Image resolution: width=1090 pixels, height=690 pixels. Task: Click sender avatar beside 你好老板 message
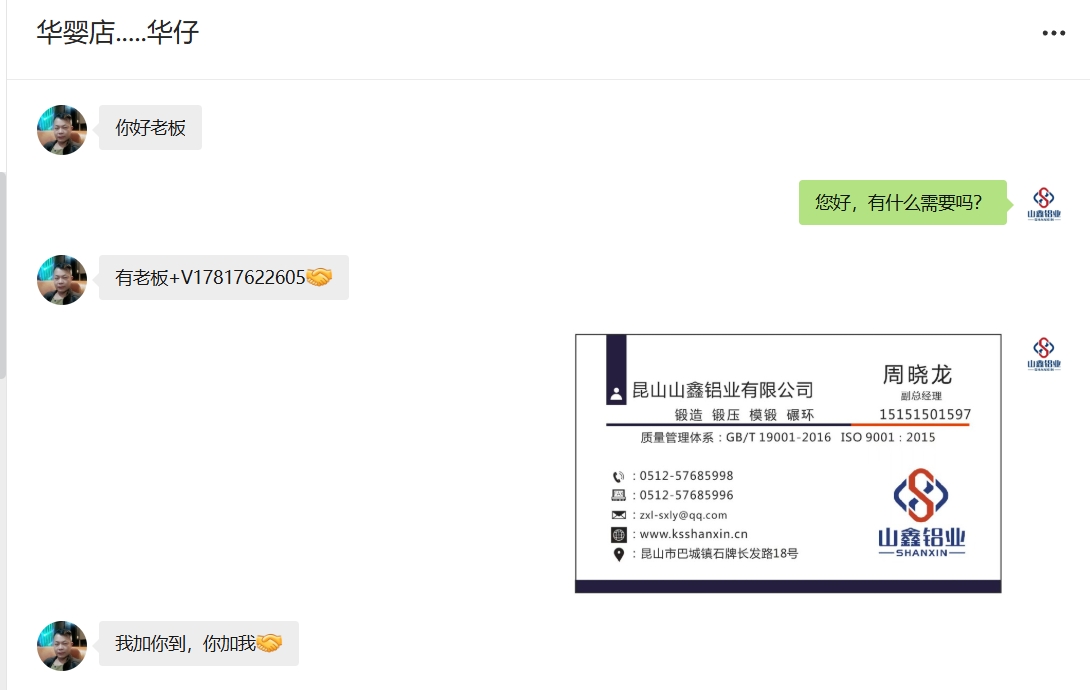62,130
